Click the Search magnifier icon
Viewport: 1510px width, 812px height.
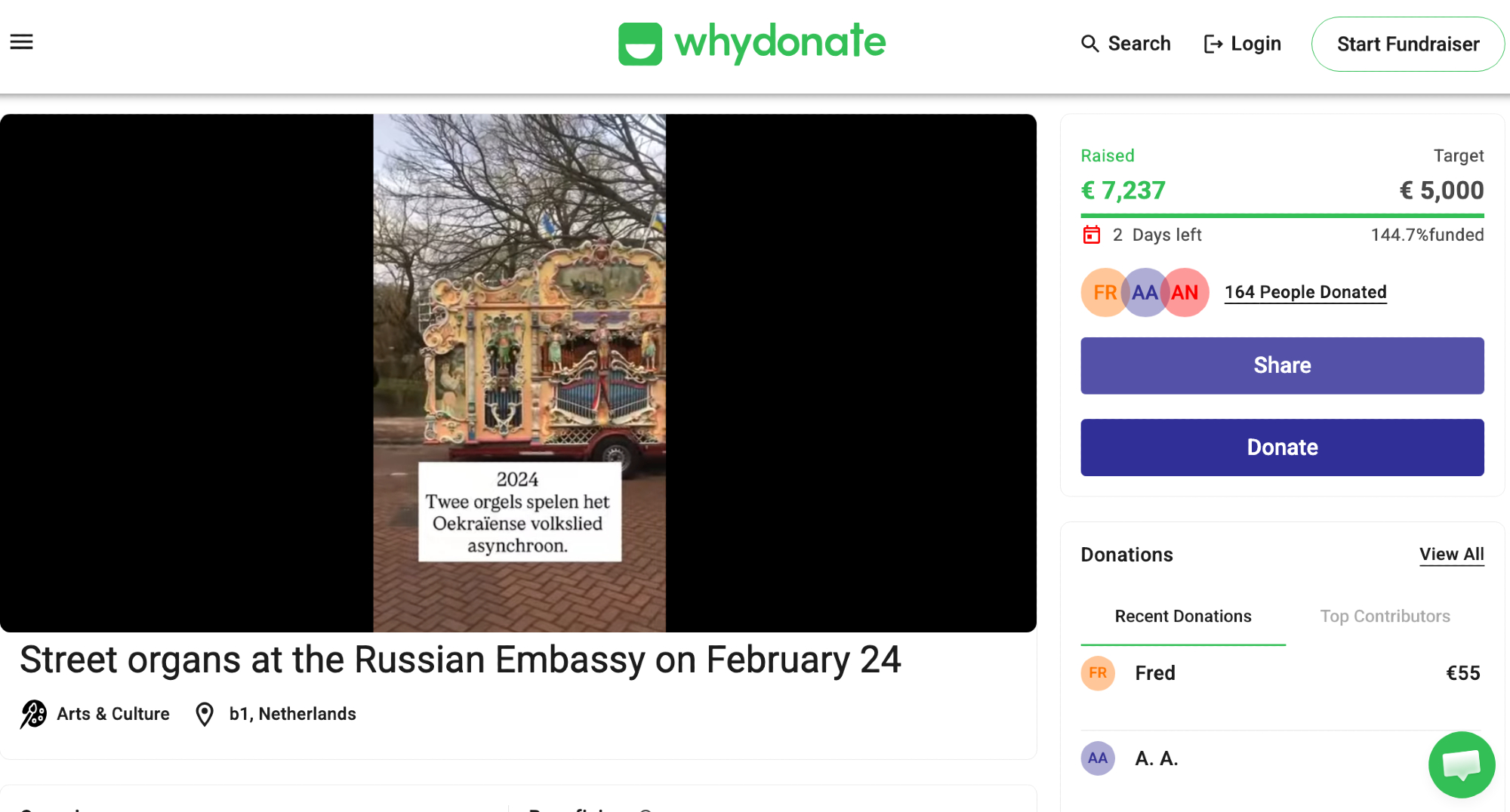tap(1089, 44)
